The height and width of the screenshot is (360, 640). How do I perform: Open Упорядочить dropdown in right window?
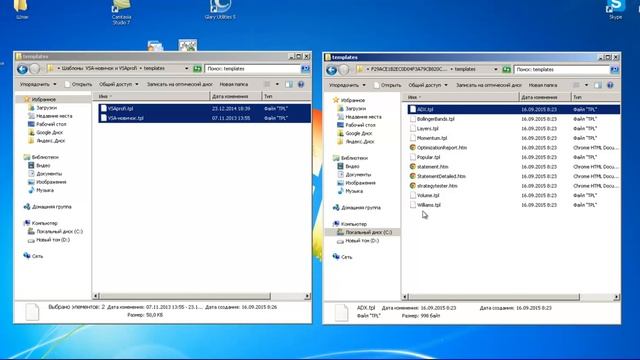point(347,85)
